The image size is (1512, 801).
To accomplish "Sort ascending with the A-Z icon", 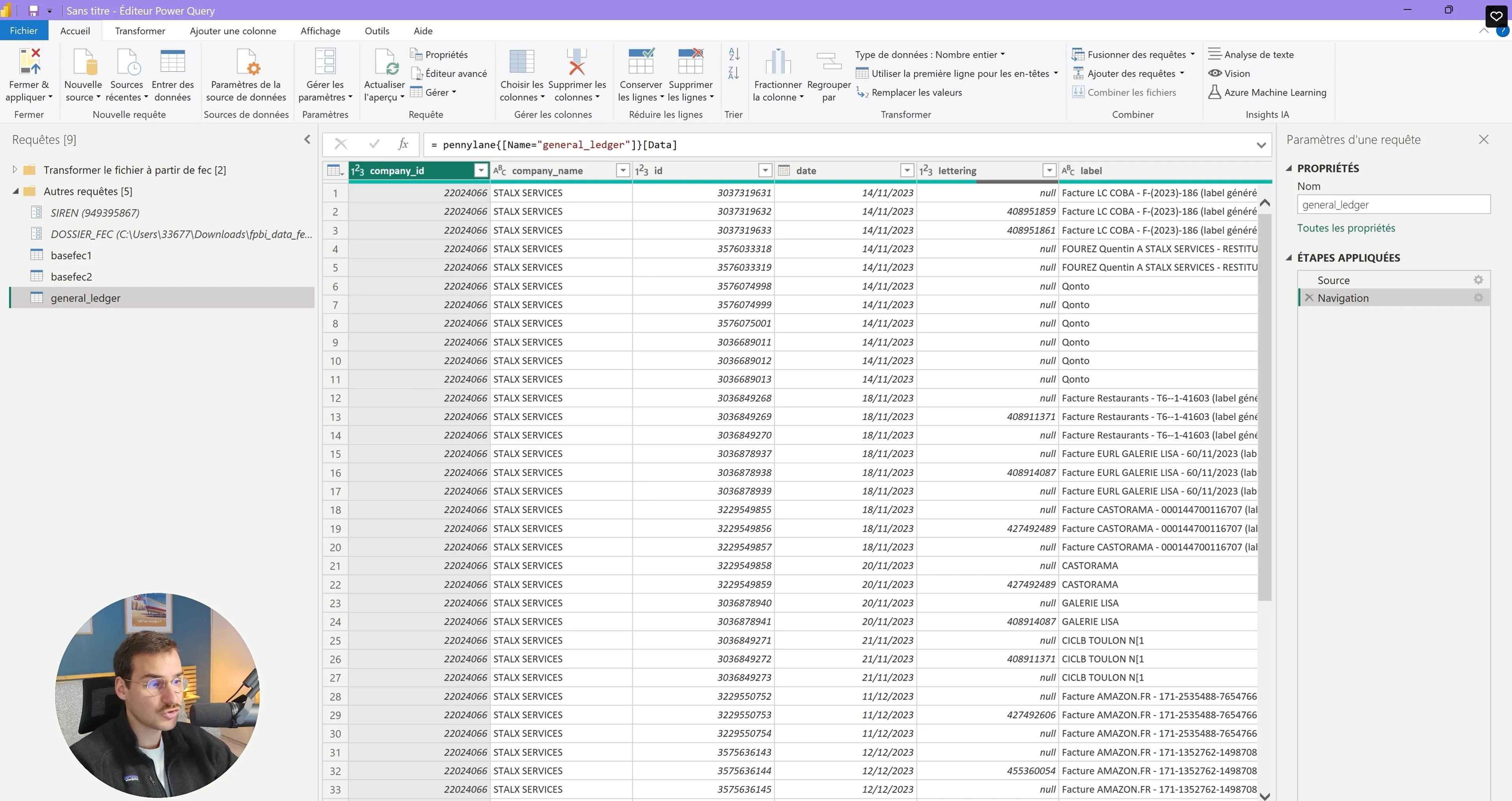I will pos(734,54).
